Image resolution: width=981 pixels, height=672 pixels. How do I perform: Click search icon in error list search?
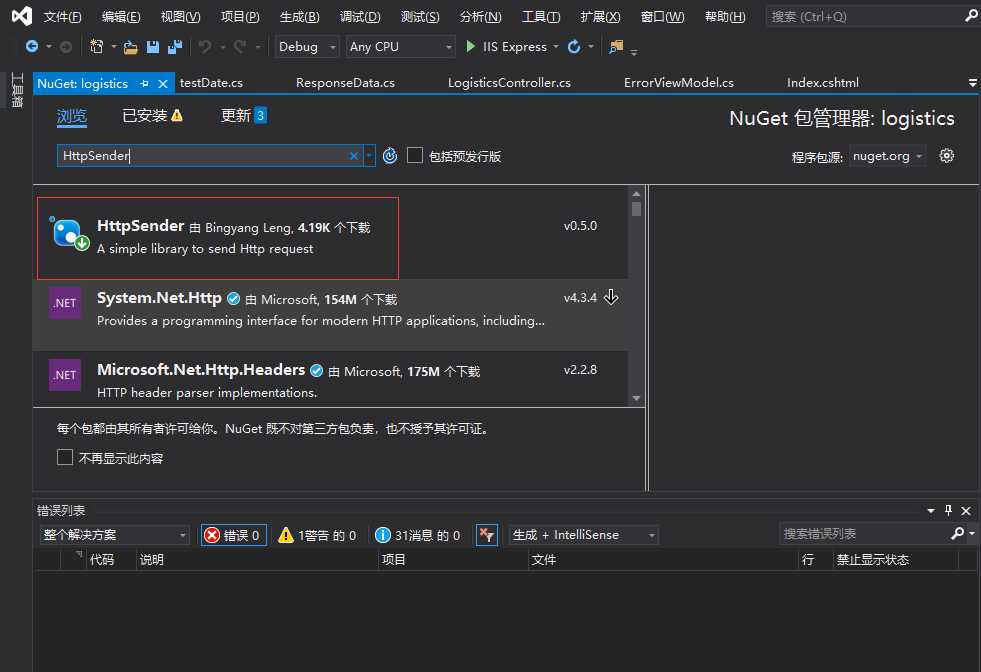(x=957, y=534)
